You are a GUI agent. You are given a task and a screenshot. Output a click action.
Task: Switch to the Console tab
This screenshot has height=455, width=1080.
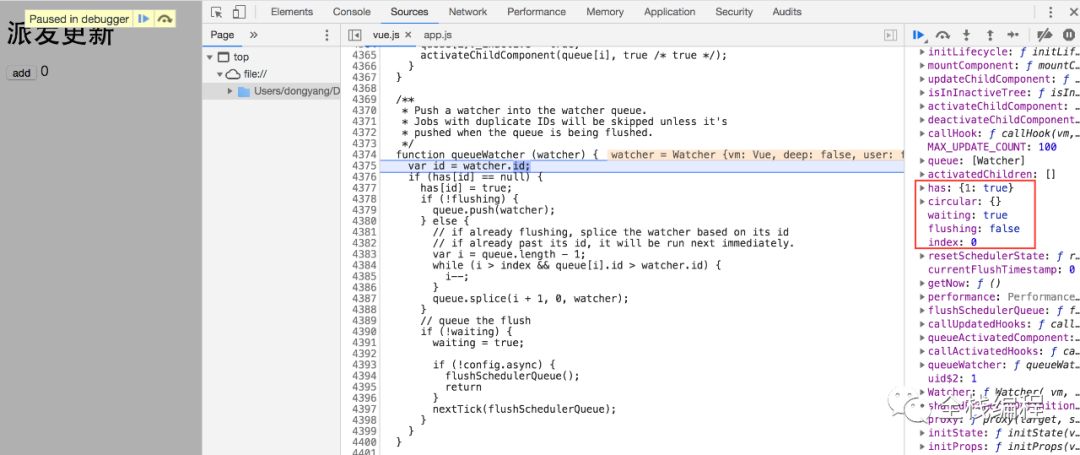click(x=351, y=12)
